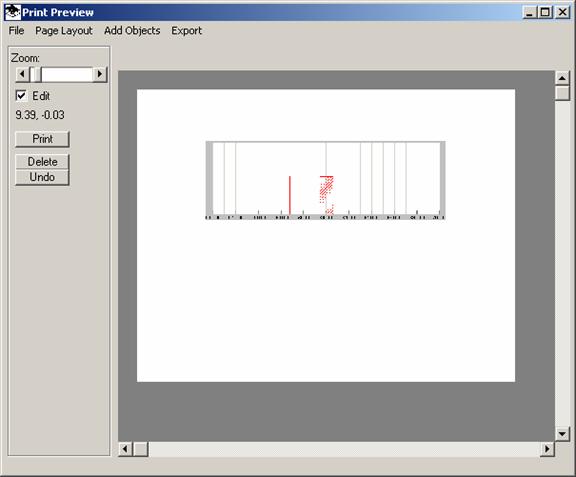Click the Zoom slider thumb

pyautogui.click(x=36, y=74)
